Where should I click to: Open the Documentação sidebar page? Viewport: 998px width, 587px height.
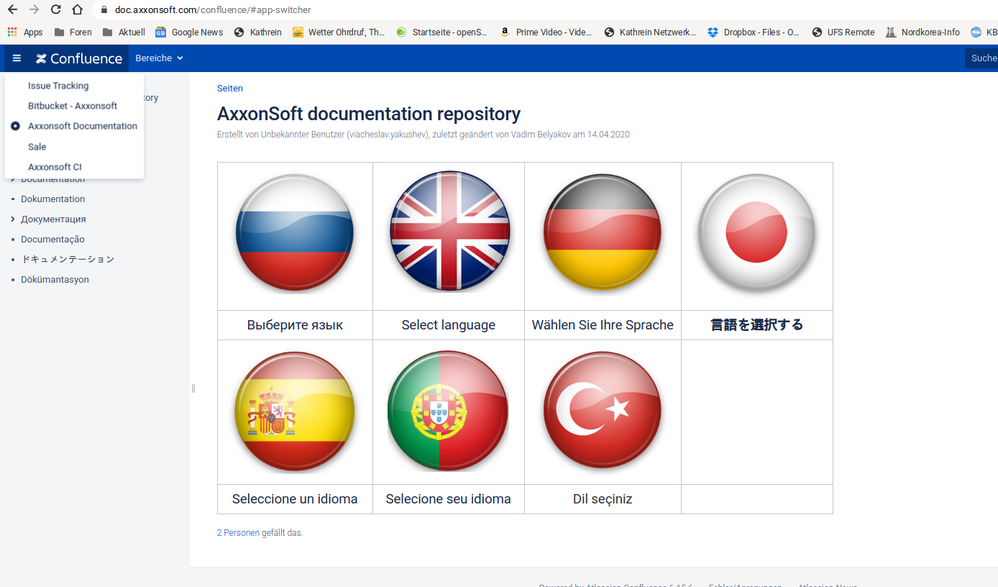coord(52,239)
